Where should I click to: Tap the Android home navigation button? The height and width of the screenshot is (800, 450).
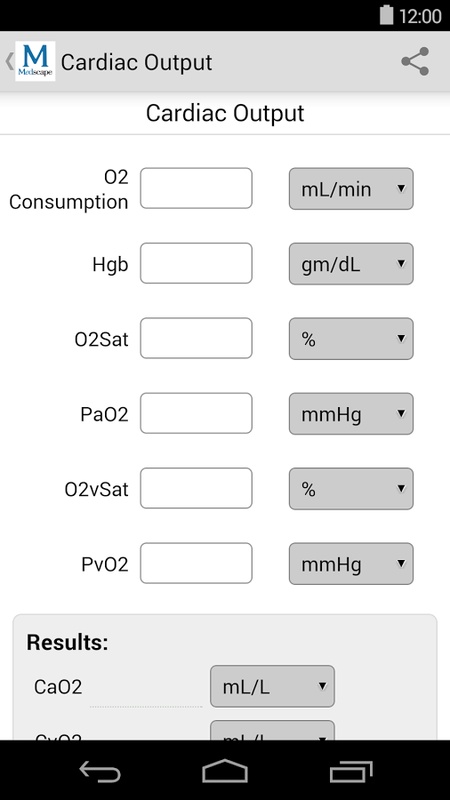[225, 770]
